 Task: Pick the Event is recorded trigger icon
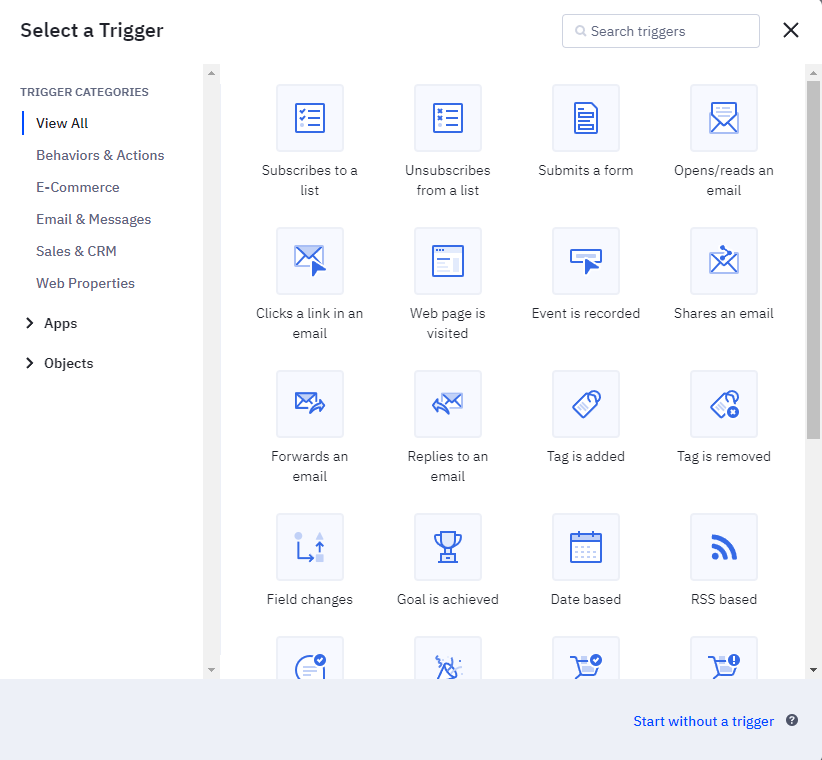(586, 261)
